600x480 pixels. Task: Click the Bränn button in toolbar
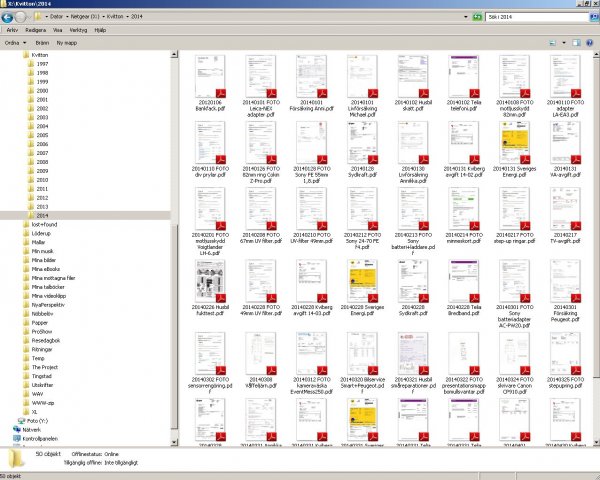point(42,44)
